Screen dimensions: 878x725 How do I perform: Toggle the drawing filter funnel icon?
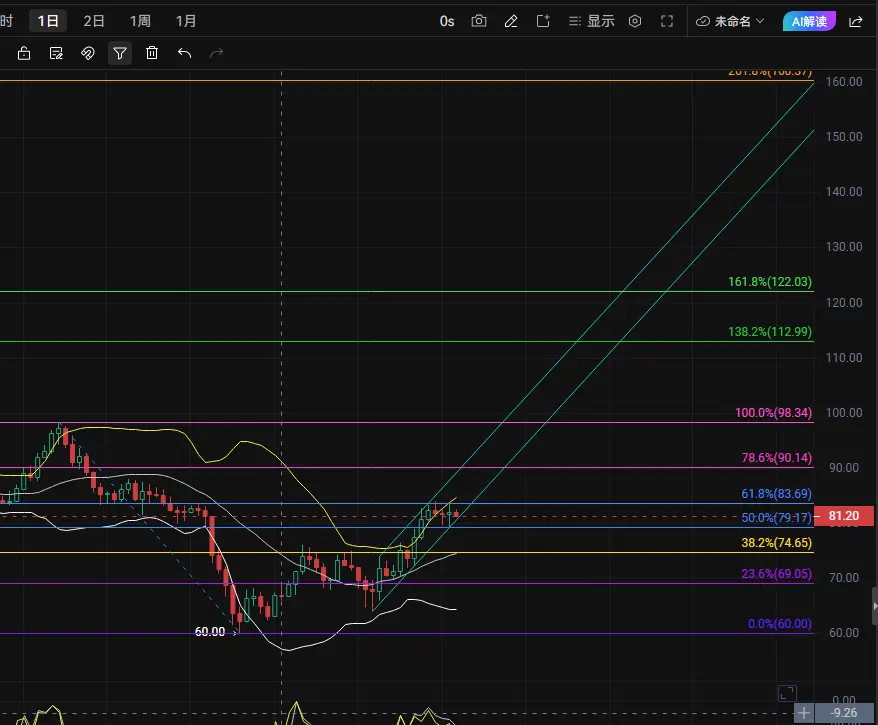120,53
